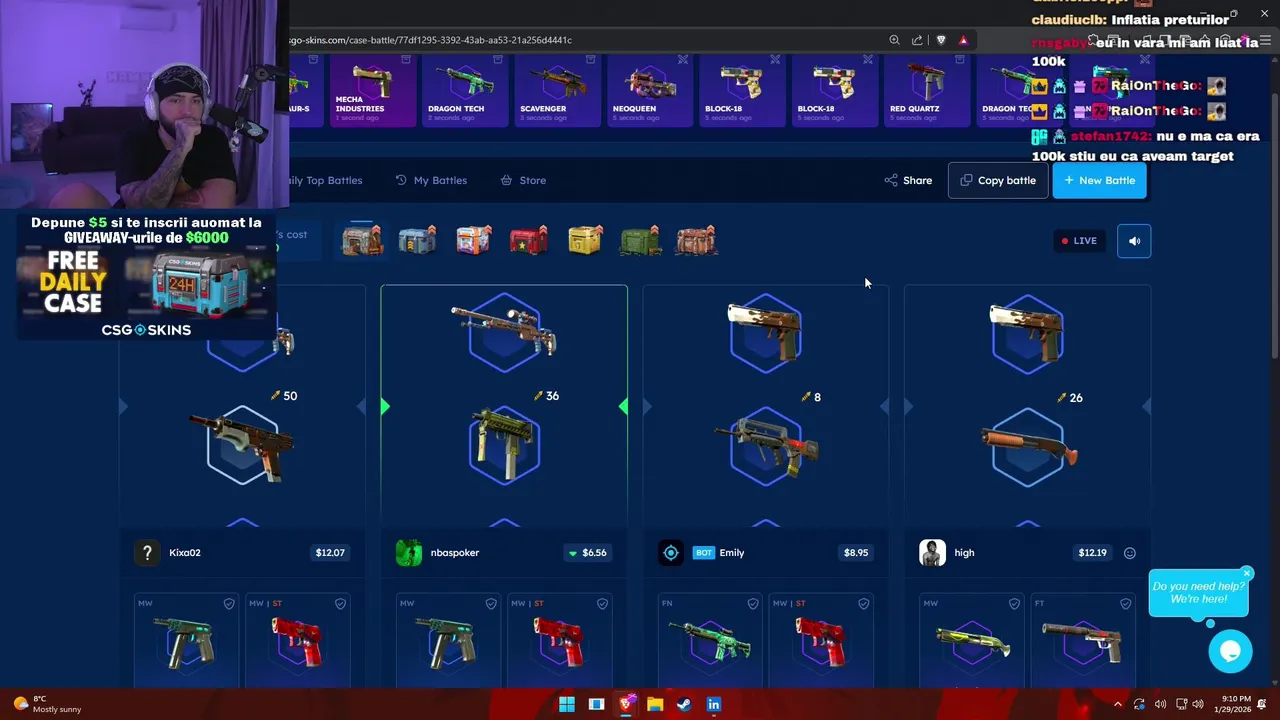Select the orange and white case icon

[473, 241]
